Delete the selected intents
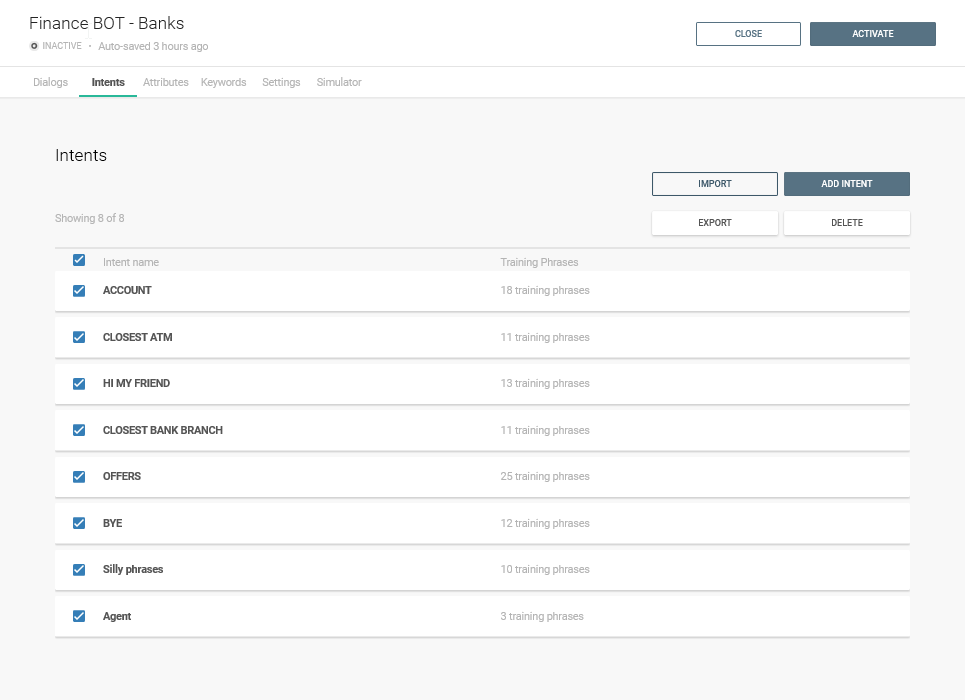This screenshot has width=965, height=700. 846,223
